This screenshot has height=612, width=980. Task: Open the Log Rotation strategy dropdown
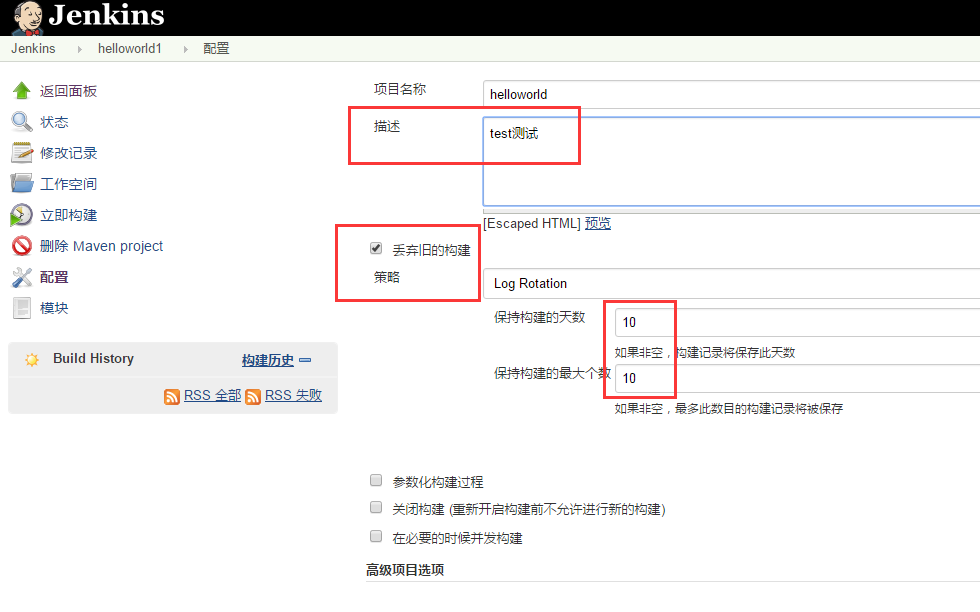[731, 283]
